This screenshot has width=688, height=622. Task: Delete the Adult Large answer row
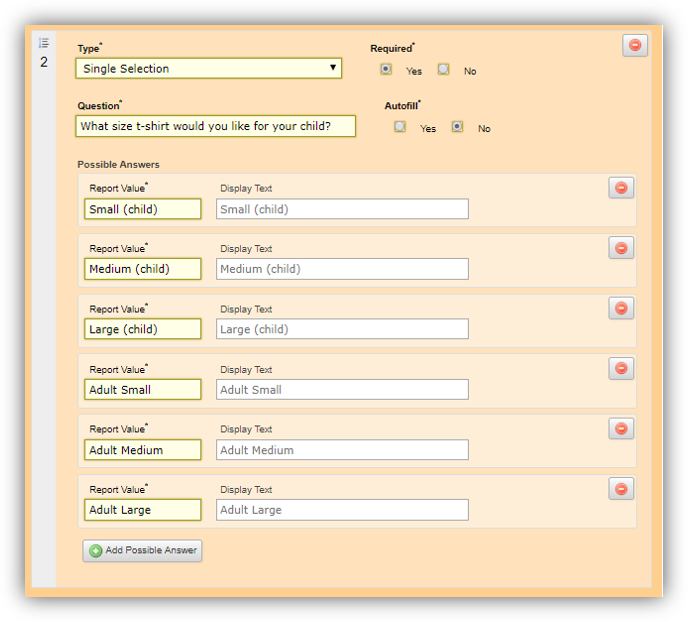coord(621,489)
